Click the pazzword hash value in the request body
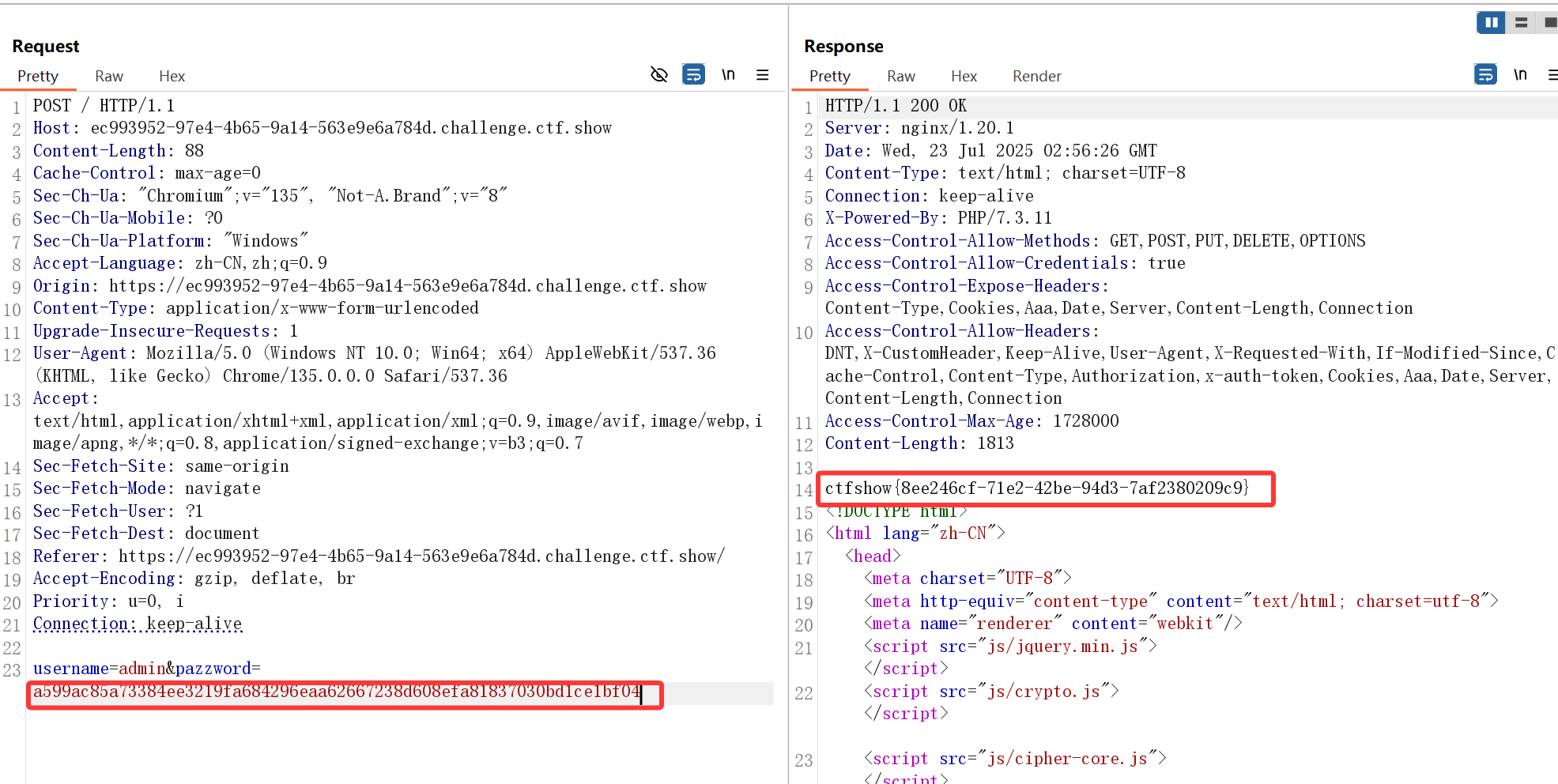Image resolution: width=1558 pixels, height=784 pixels. [x=337, y=692]
